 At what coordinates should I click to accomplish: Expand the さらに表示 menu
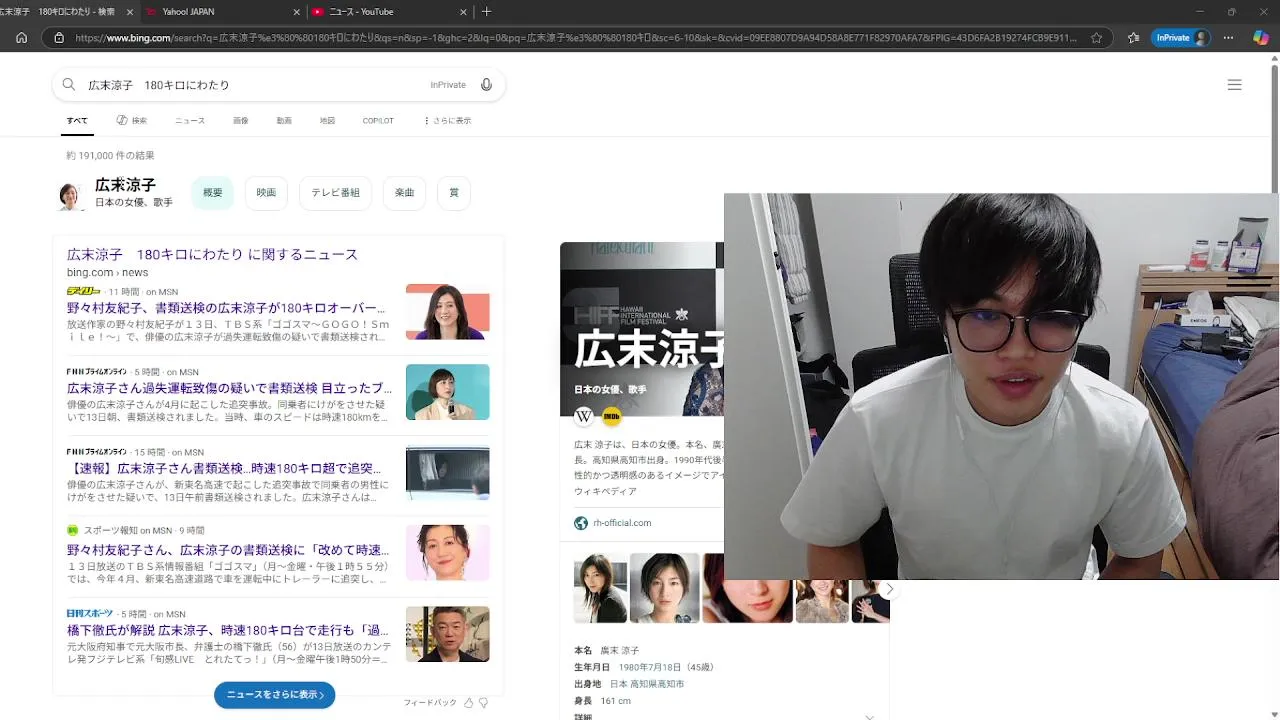point(447,121)
